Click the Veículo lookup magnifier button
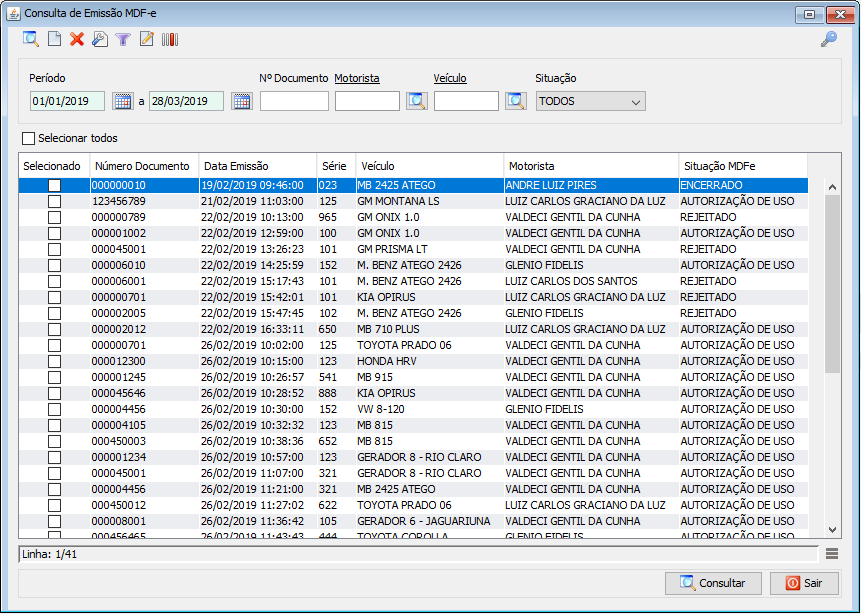Image resolution: width=861 pixels, height=614 pixels. tap(516, 101)
